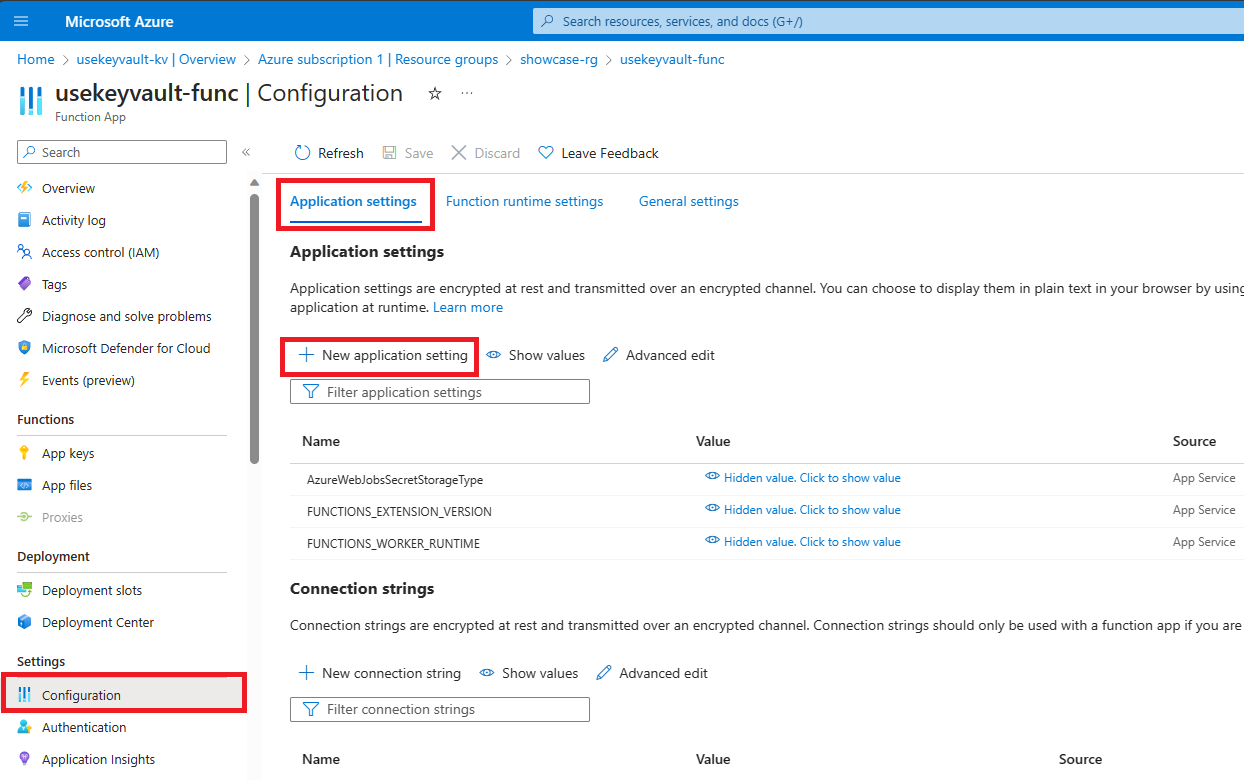Click the Discard button in toolbar
This screenshot has width=1244, height=780.
(x=486, y=153)
